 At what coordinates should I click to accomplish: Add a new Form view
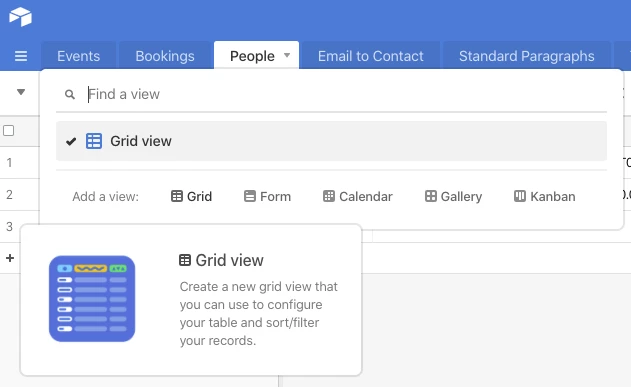pos(267,196)
